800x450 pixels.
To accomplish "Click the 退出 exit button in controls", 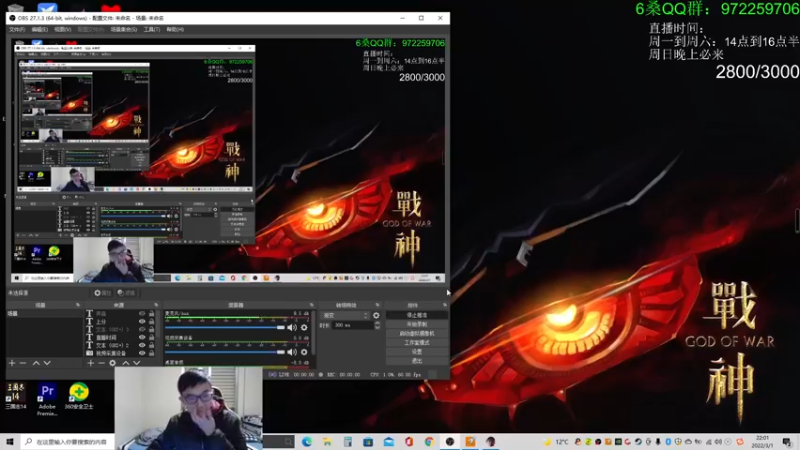I will point(417,361).
